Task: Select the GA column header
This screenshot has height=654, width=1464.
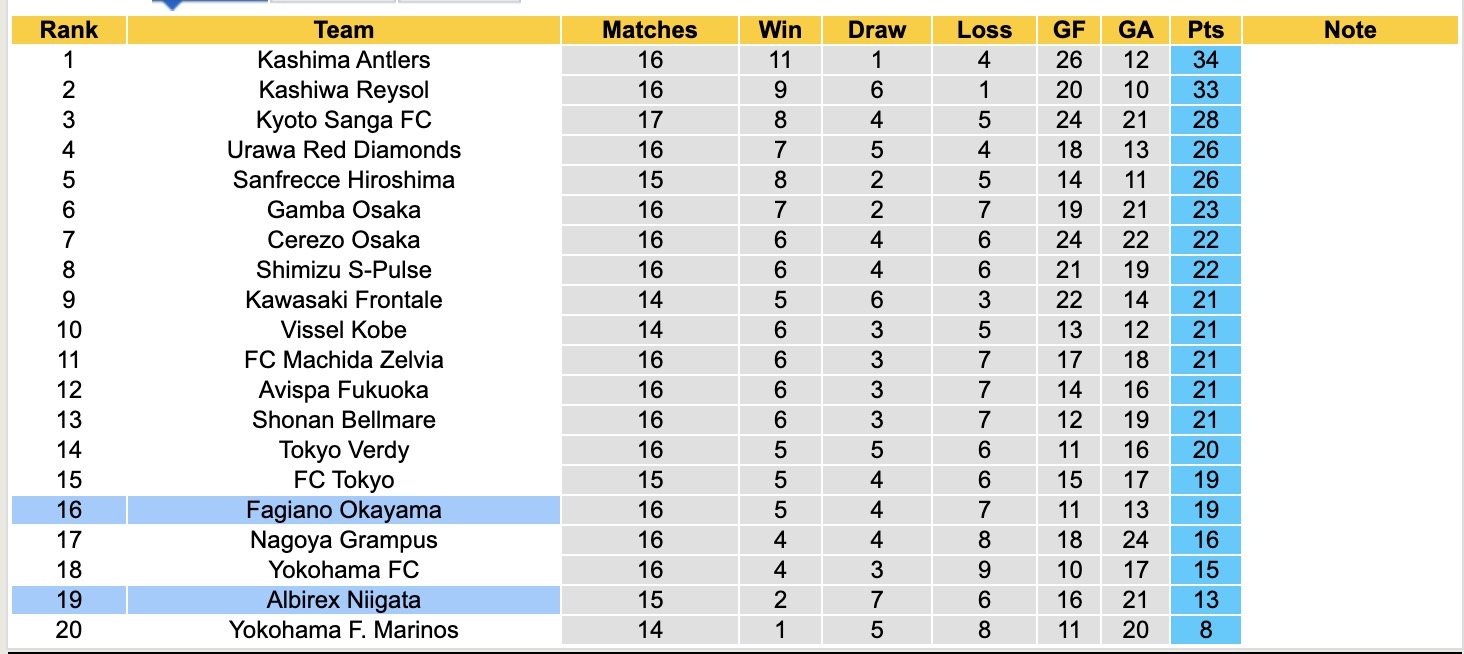Action: (1135, 30)
